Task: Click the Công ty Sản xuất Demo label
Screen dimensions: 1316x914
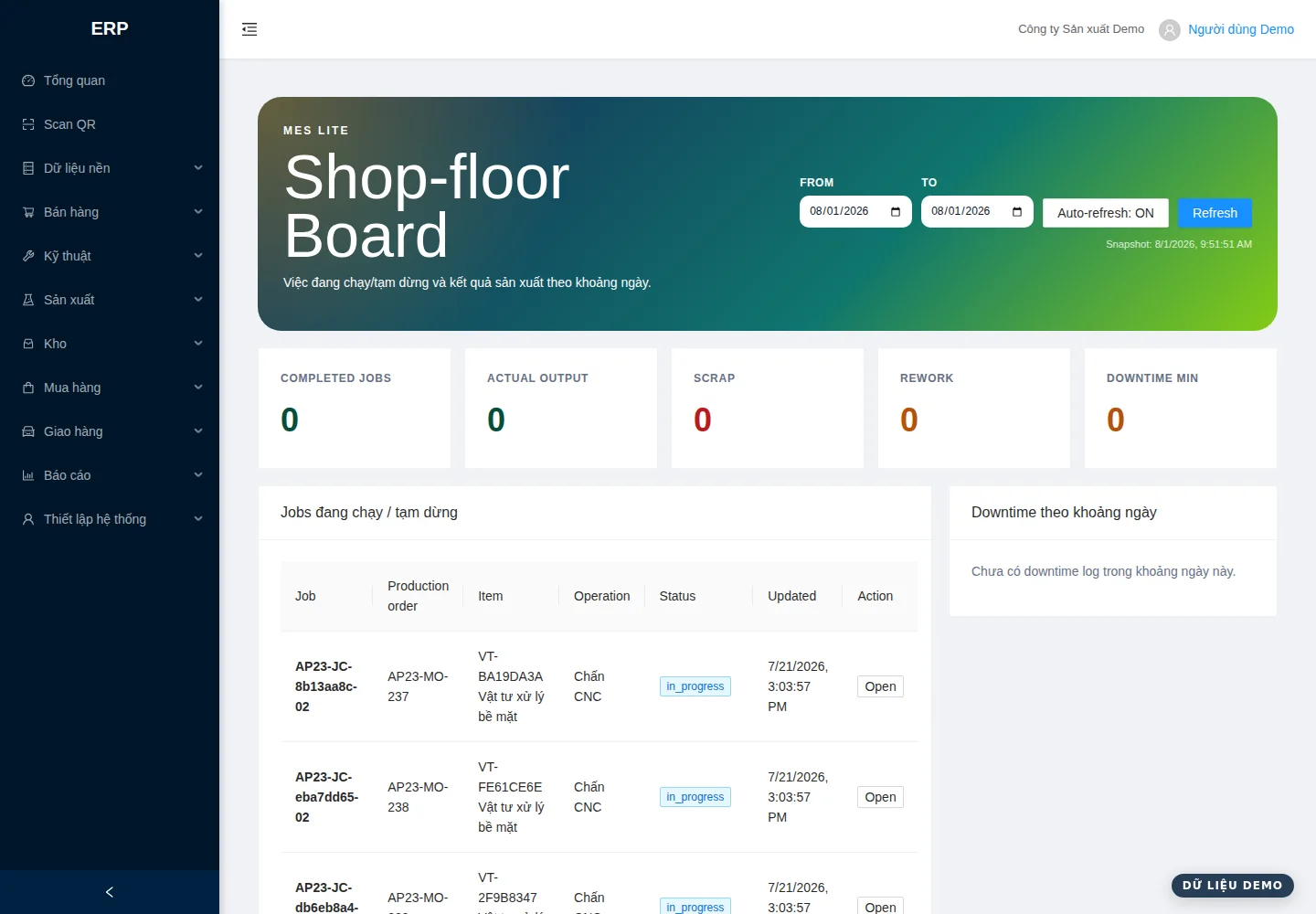Action: (x=1081, y=29)
